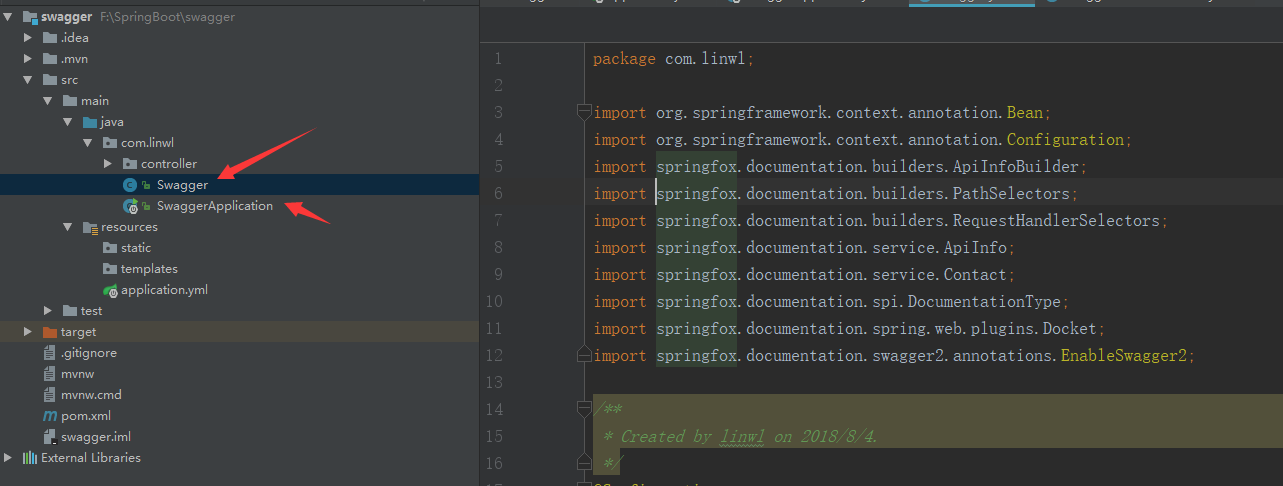Click the orange target folder icon
The image size is (1283, 486).
[x=49, y=332]
